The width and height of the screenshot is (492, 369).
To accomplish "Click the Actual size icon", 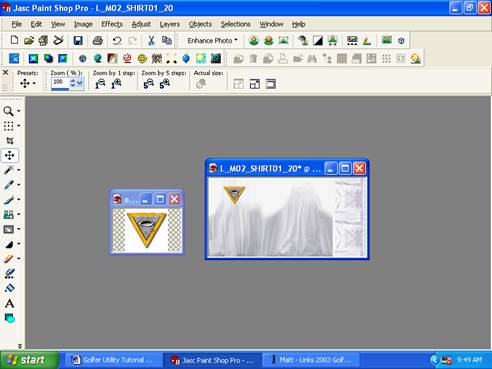I will [201, 84].
